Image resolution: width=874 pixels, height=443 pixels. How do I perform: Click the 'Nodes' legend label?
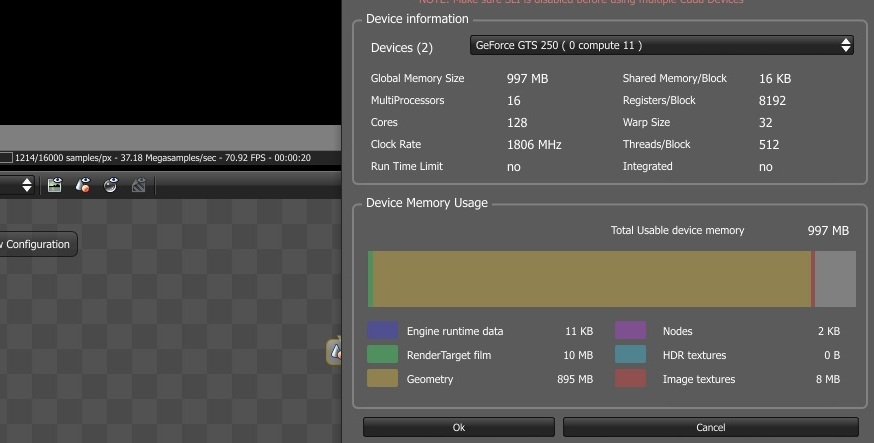pos(677,331)
